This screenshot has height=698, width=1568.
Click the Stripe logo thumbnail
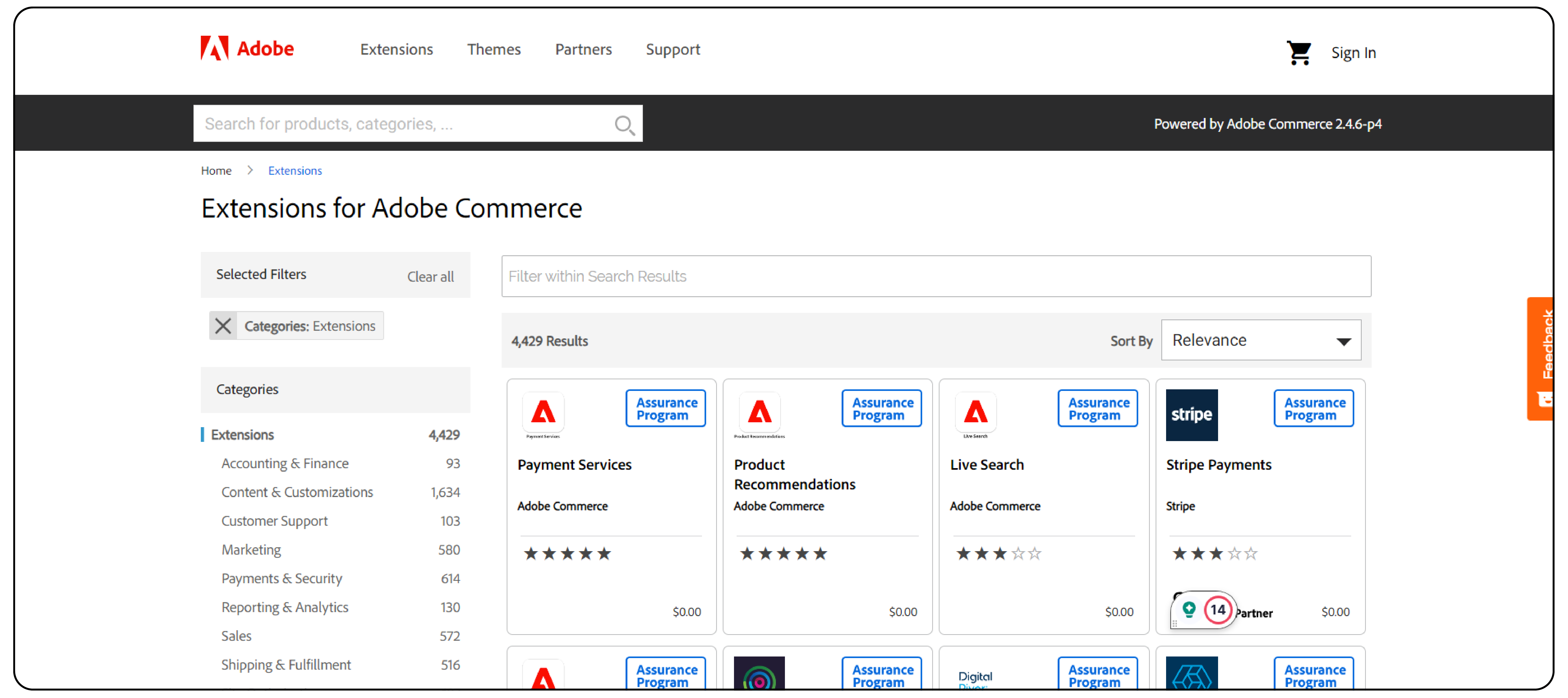(1191, 415)
